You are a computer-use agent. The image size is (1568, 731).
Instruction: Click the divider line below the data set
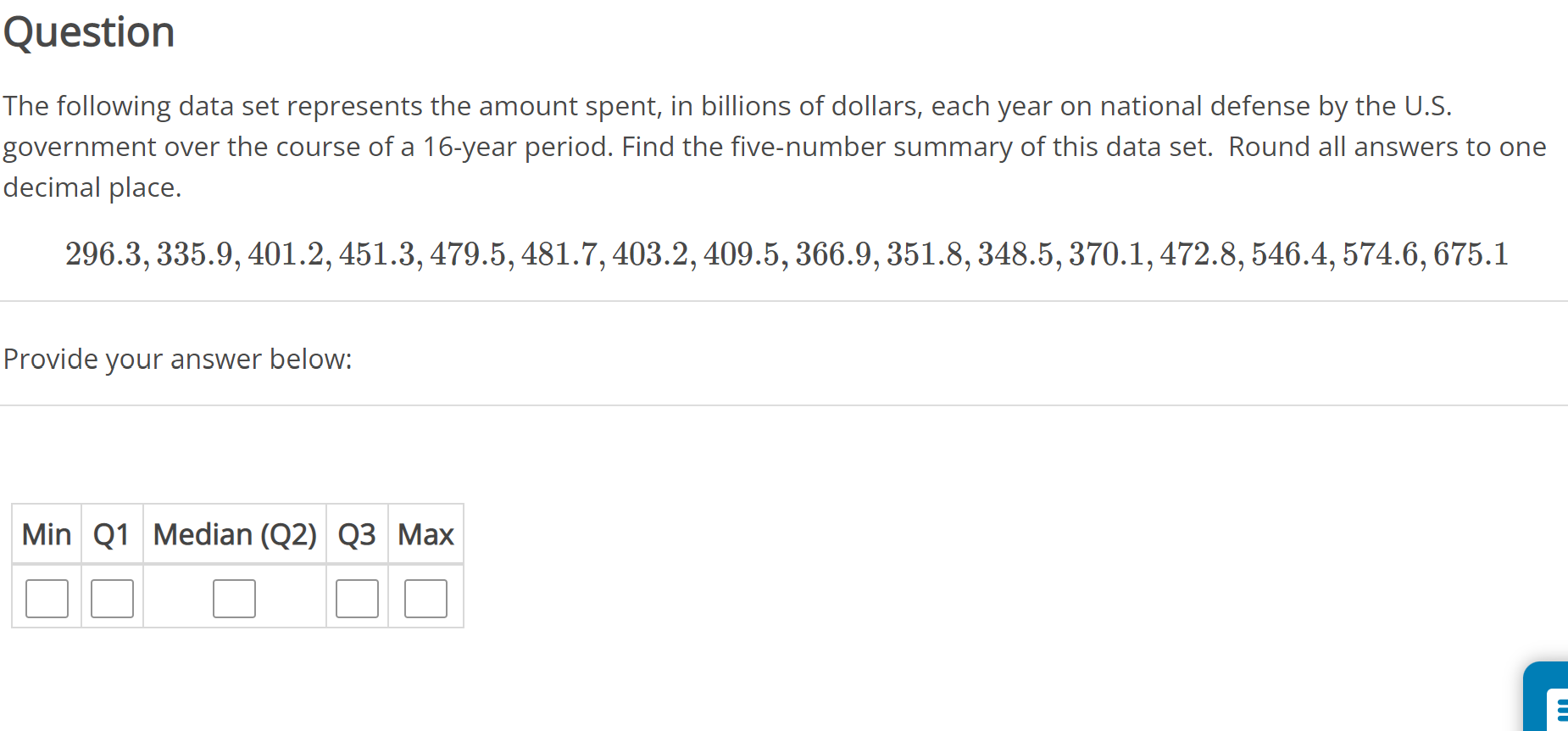[x=784, y=299]
